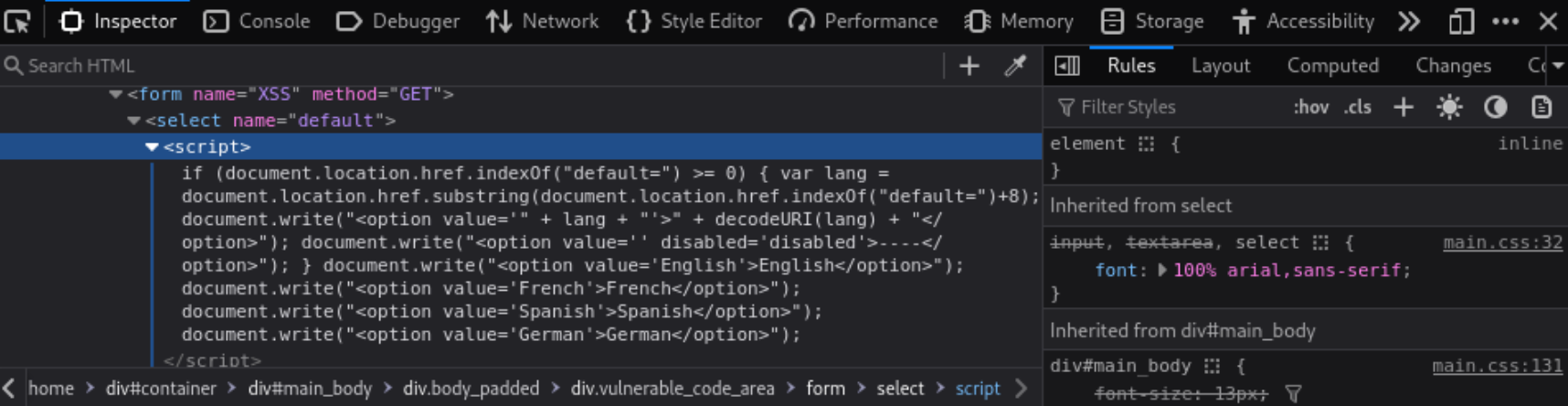Toggle light color scheme simulation

coord(1449,107)
